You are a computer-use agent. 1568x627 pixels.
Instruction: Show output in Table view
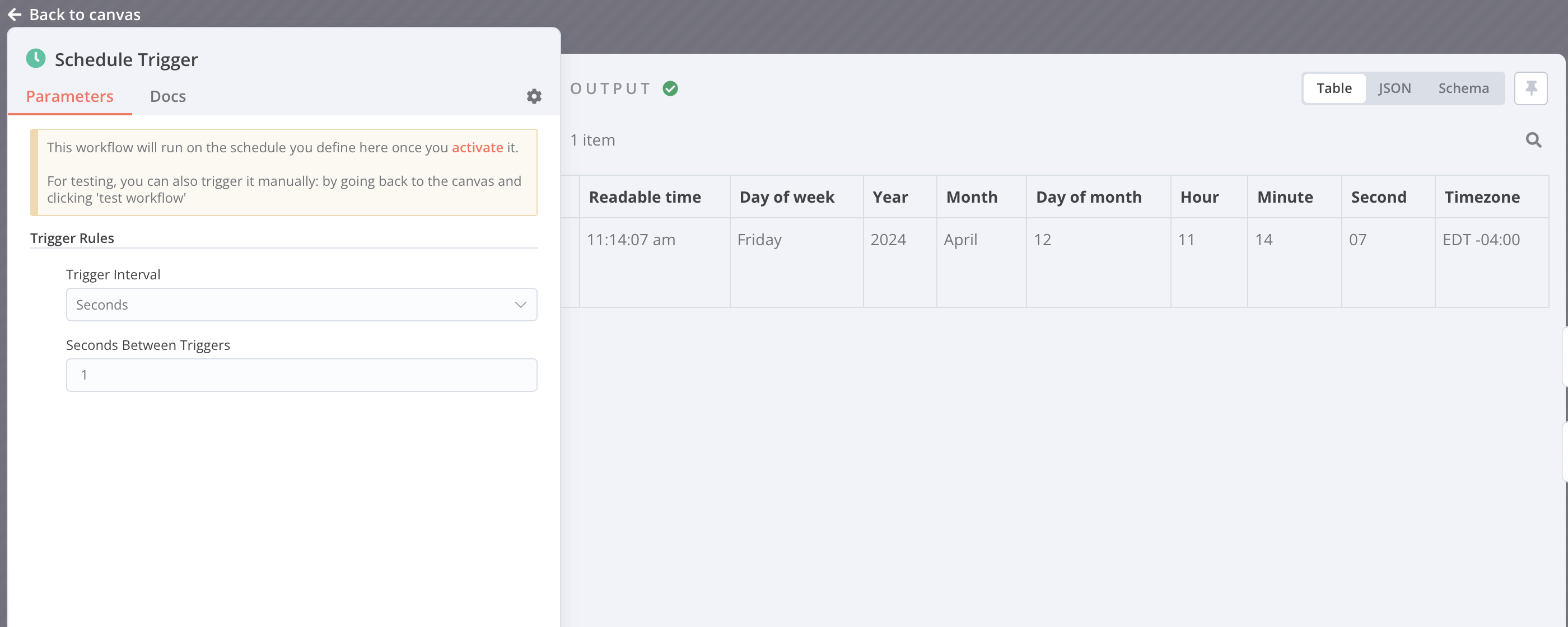click(1334, 88)
